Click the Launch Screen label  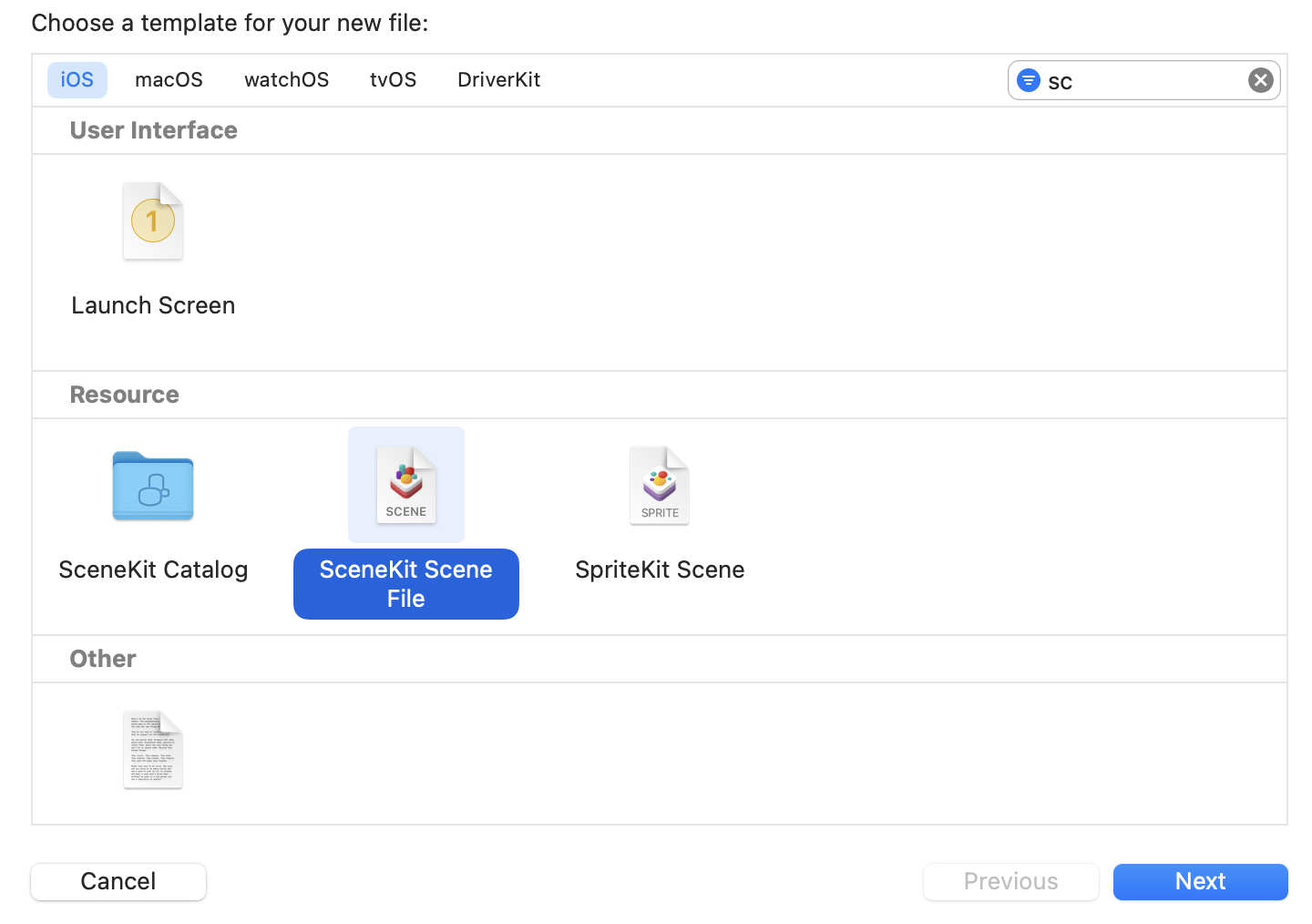click(153, 305)
